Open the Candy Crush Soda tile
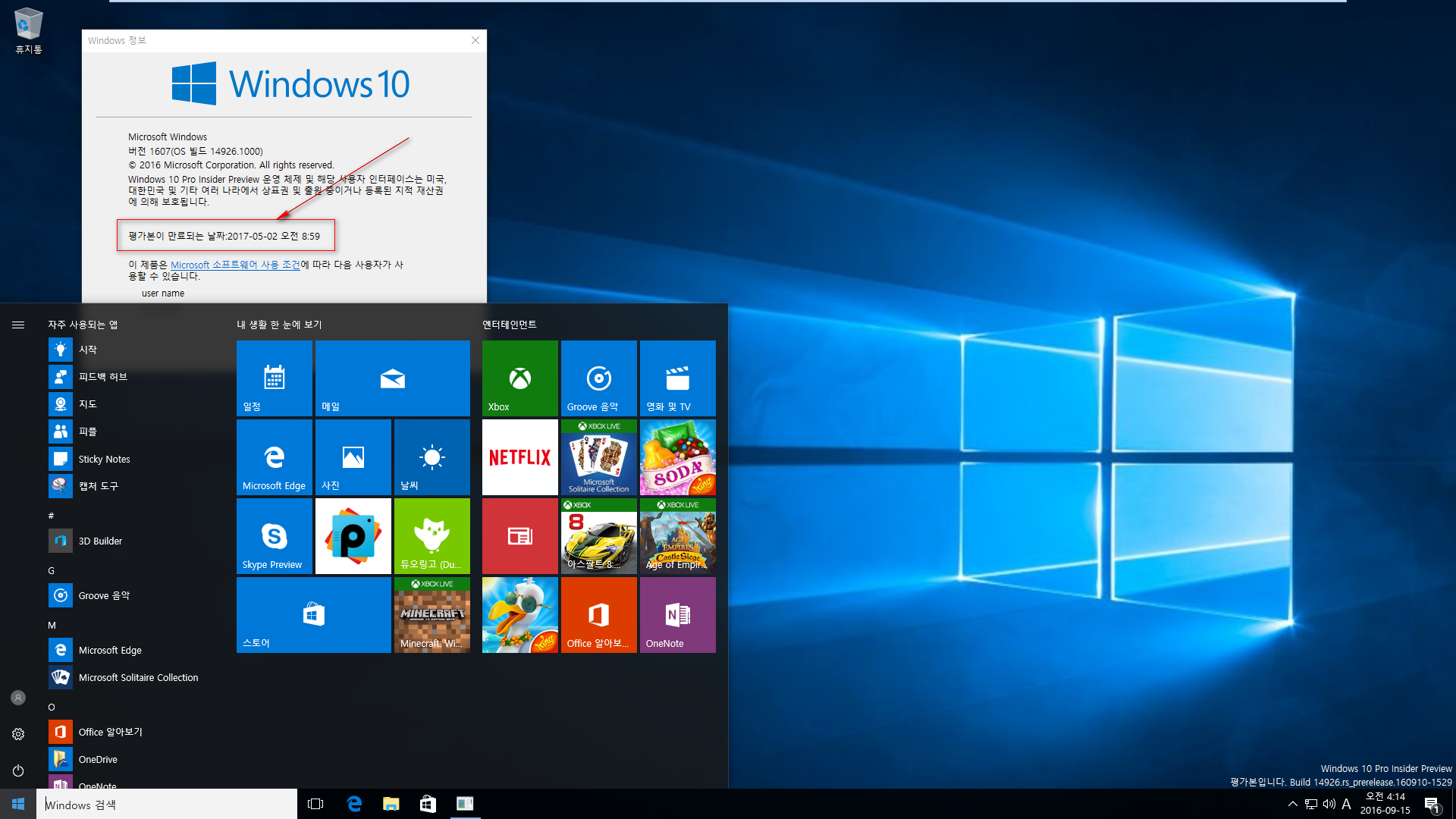Screen dimensions: 1456x819 (x=678, y=457)
